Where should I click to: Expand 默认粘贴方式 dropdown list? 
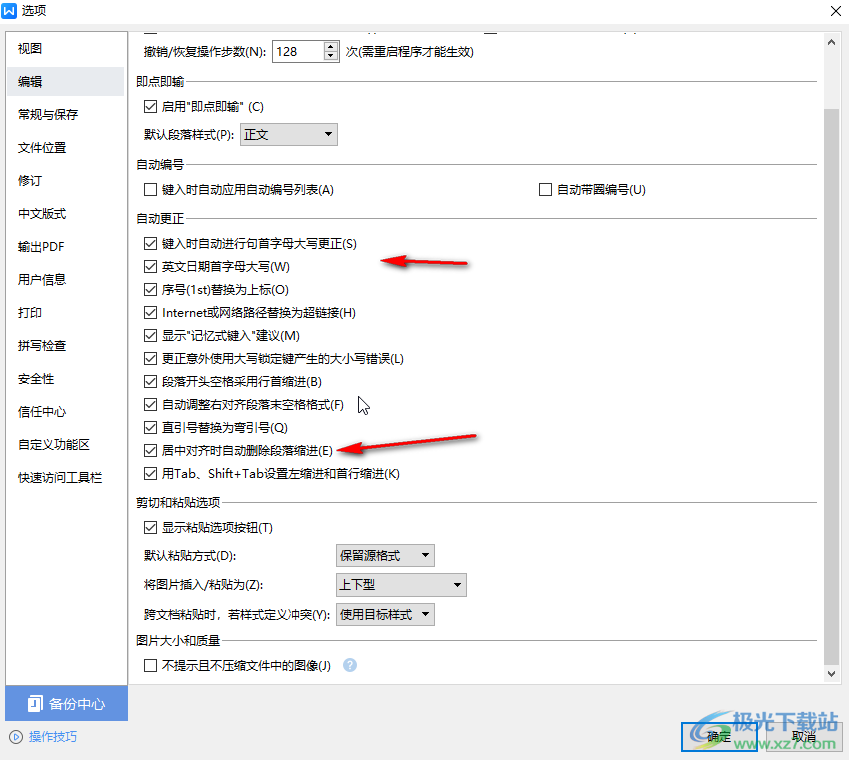click(x=385, y=555)
